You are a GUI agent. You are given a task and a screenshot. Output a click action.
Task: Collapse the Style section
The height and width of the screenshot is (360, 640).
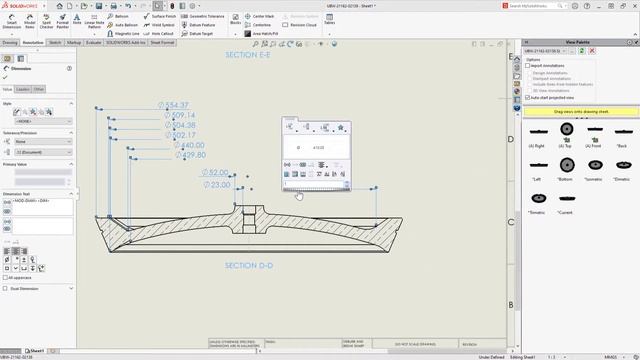(x=71, y=104)
